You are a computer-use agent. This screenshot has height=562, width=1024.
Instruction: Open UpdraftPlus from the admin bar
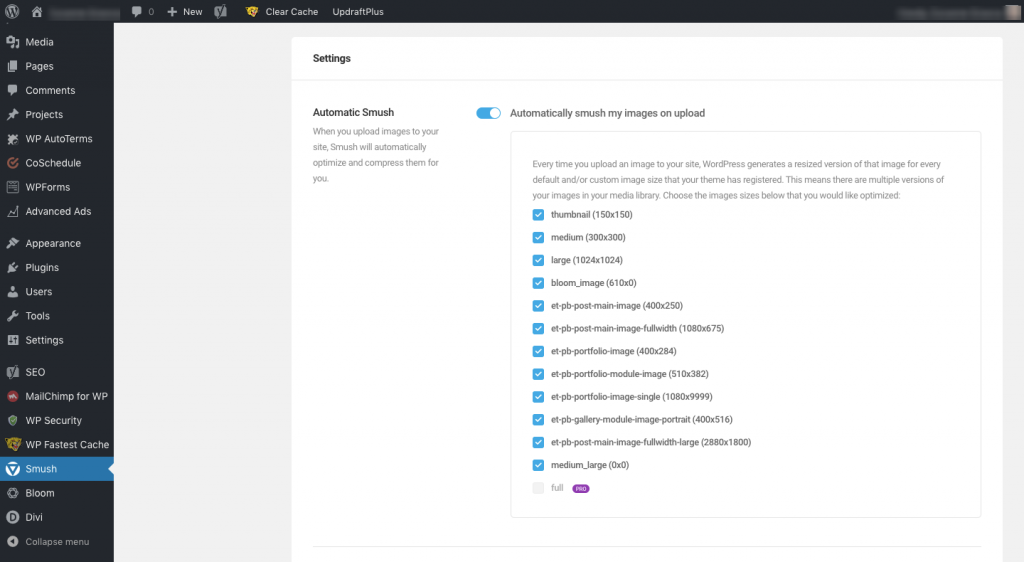[360, 12]
